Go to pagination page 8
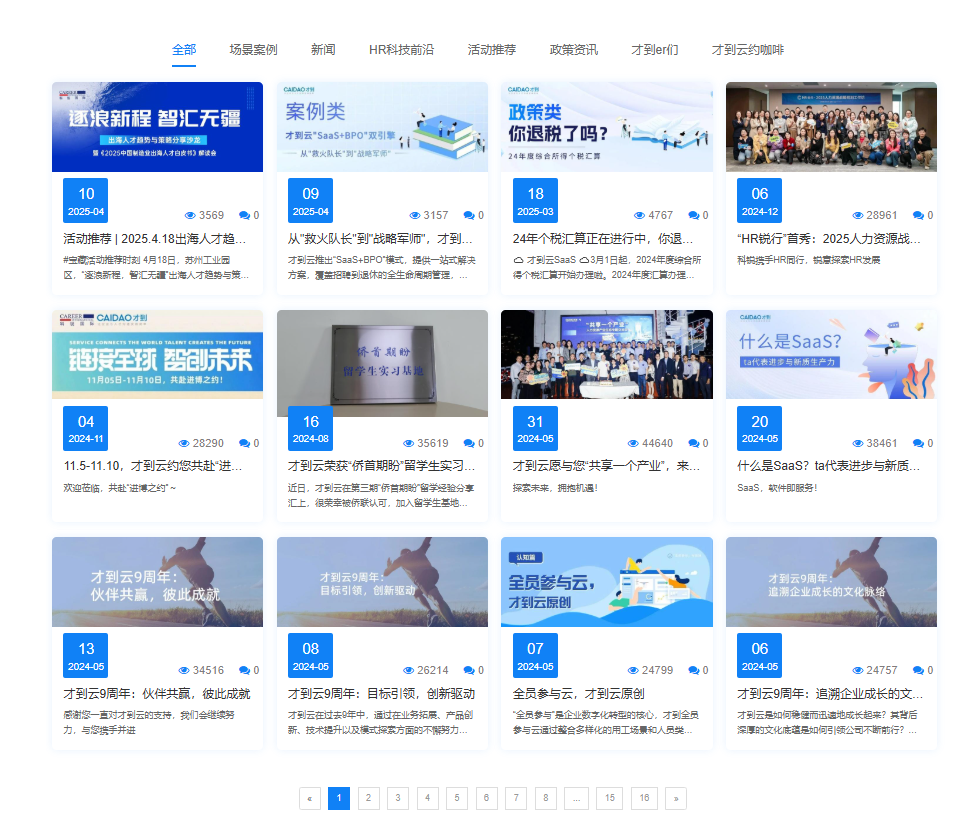 546,798
